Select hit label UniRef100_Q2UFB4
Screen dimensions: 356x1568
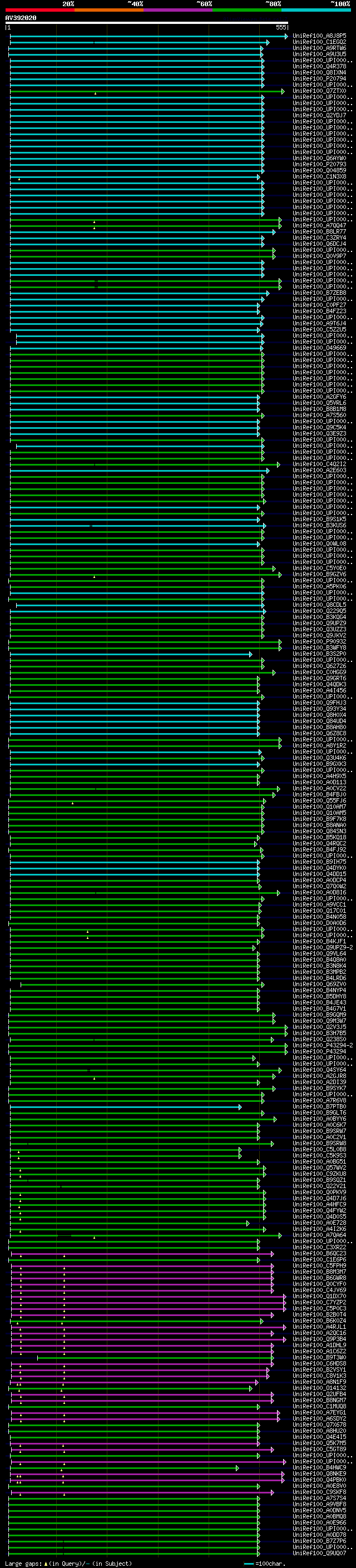pyautogui.click(x=319, y=1394)
